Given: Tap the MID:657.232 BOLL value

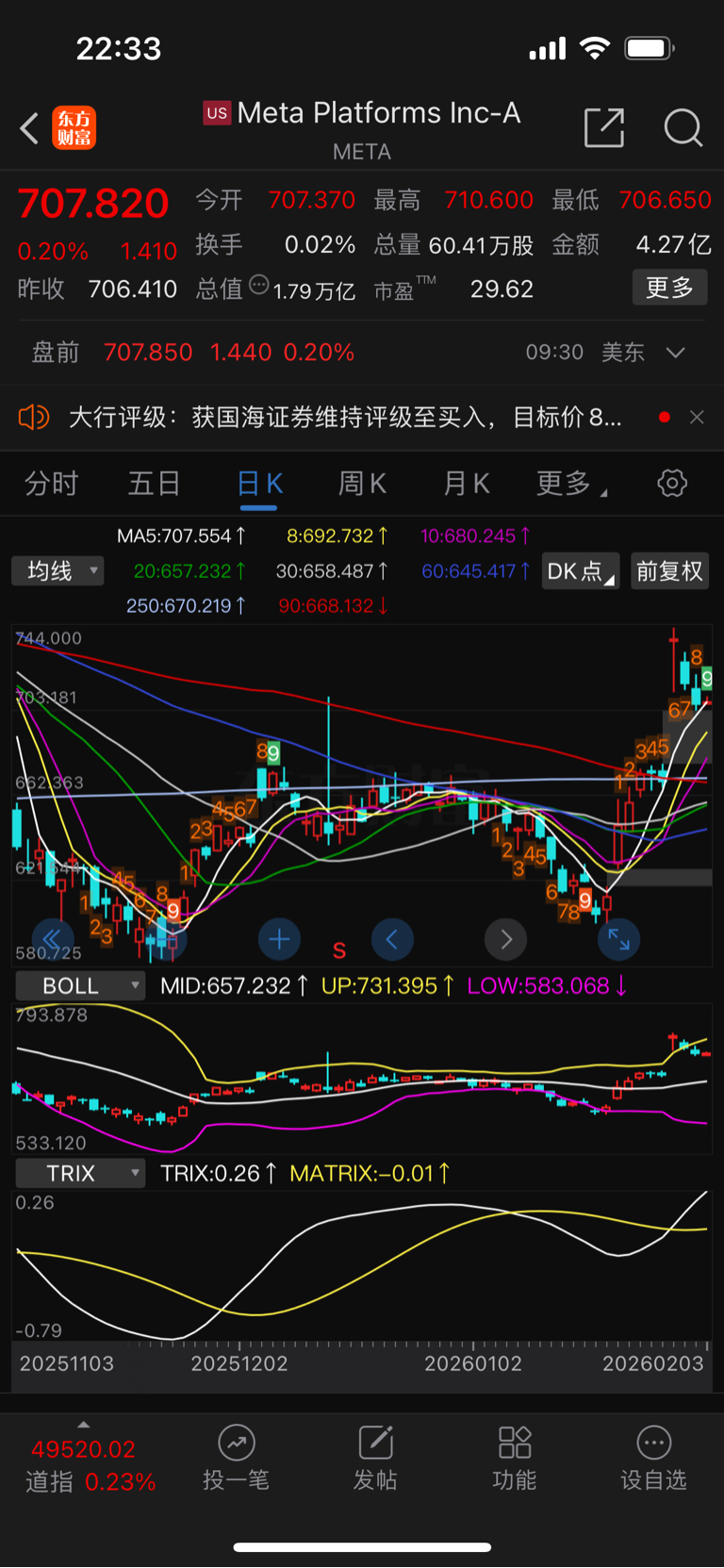Looking at the screenshot, I should [234, 986].
